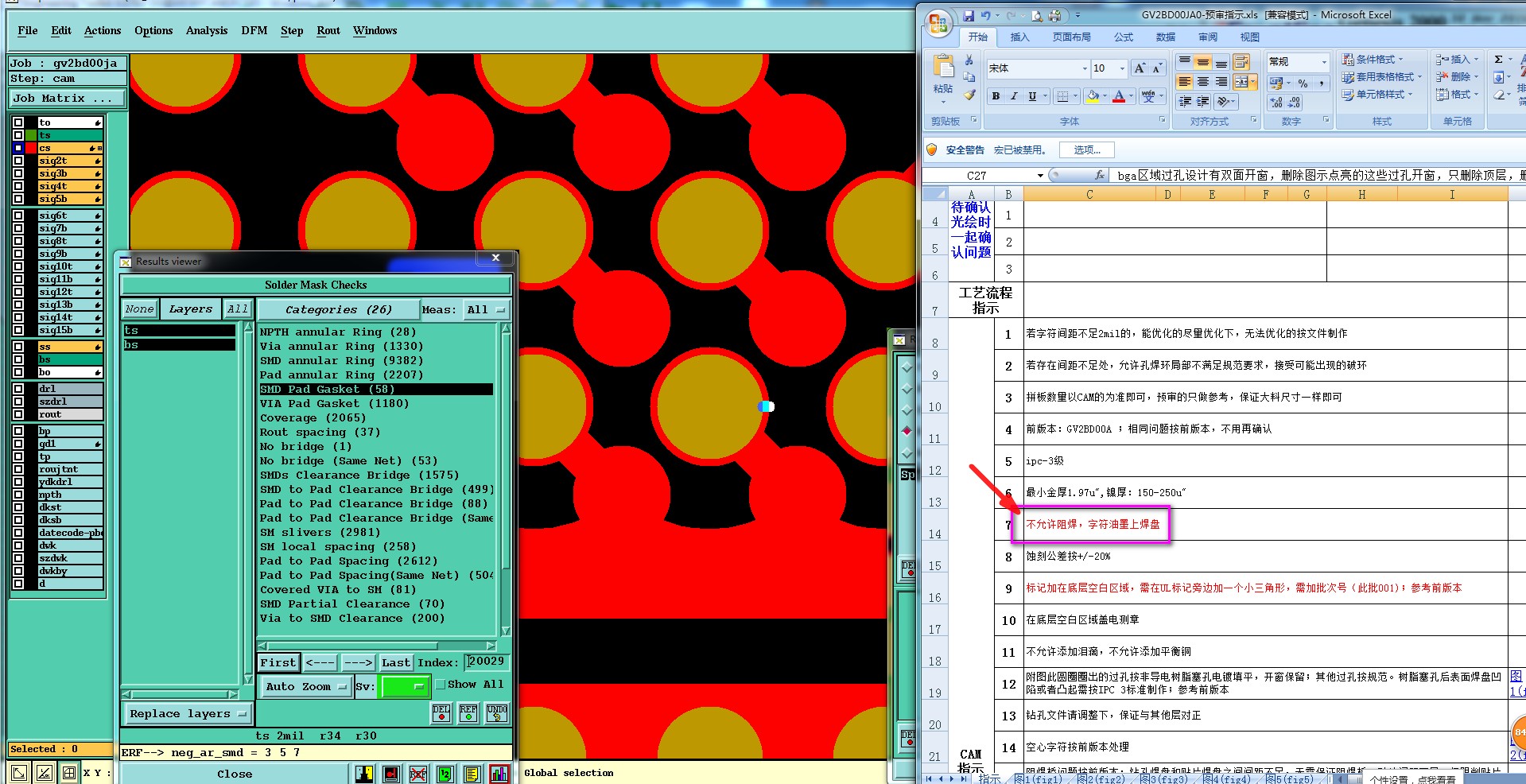Toggle checkbox beside layer cs
The height and width of the screenshot is (784, 1526).
[18, 148]
